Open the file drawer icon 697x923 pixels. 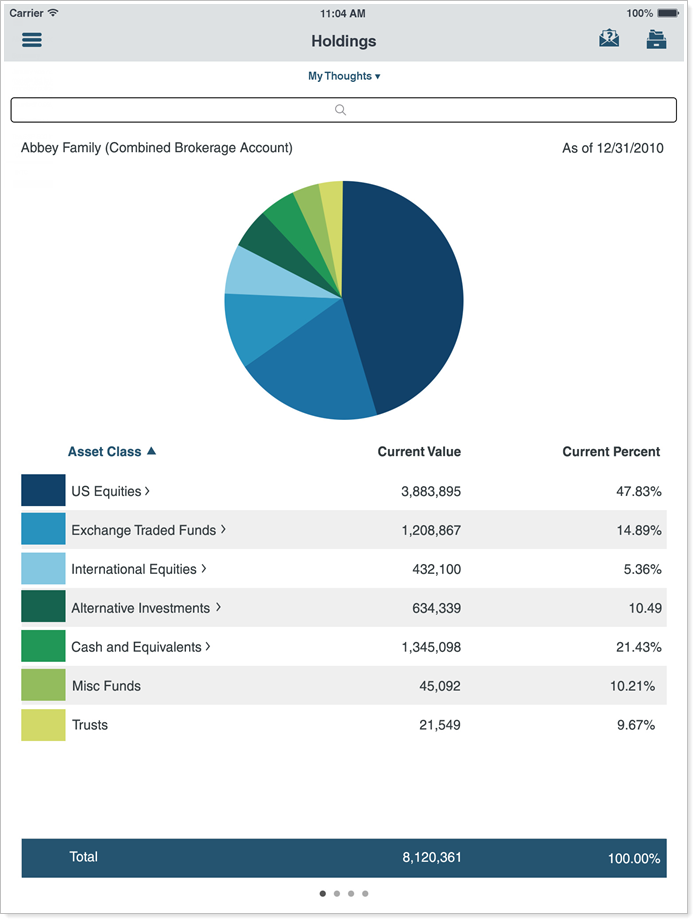coord(656,40)
